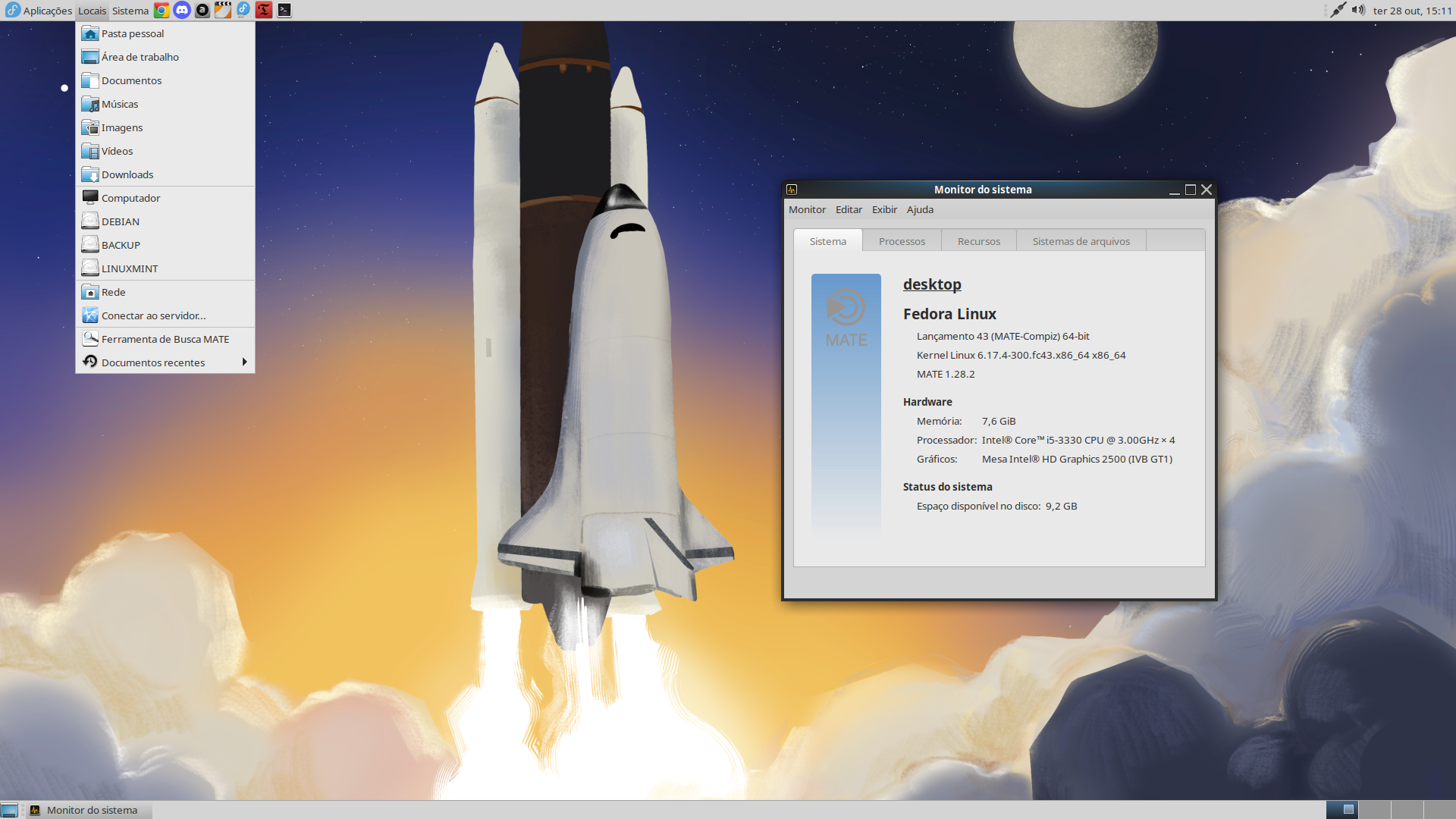Open the BACKUP drive entry
1456x819 pixels.
click(121, 245)
